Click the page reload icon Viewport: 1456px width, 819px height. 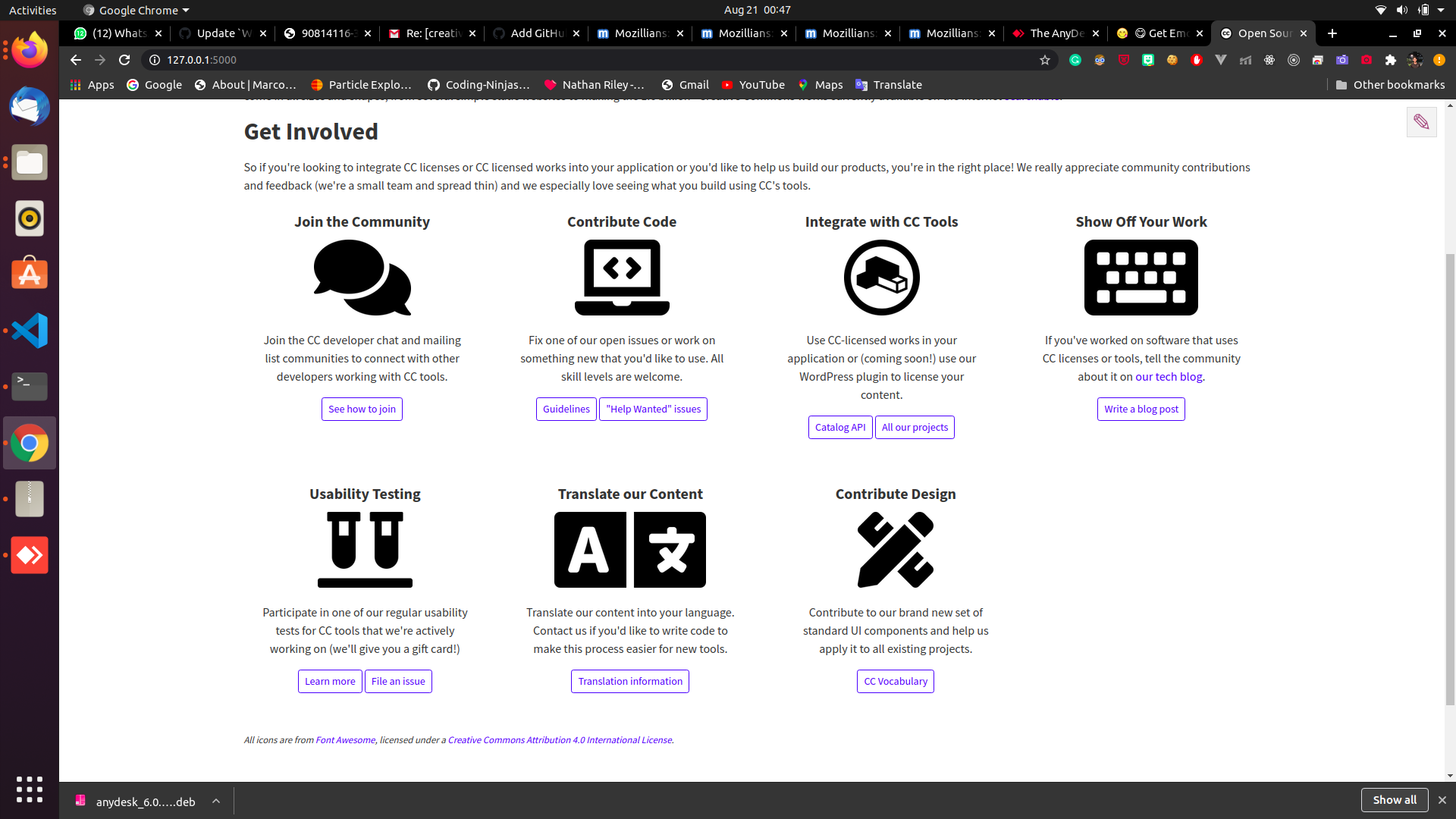(124, 60)
